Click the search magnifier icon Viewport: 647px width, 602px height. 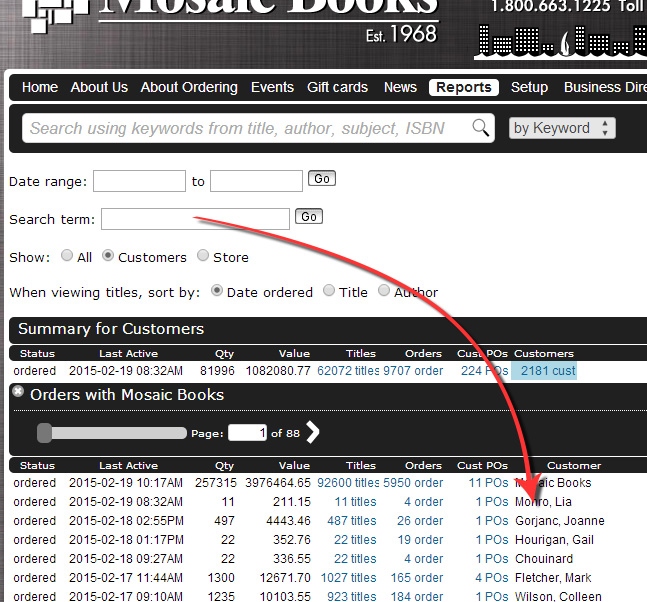481,128
